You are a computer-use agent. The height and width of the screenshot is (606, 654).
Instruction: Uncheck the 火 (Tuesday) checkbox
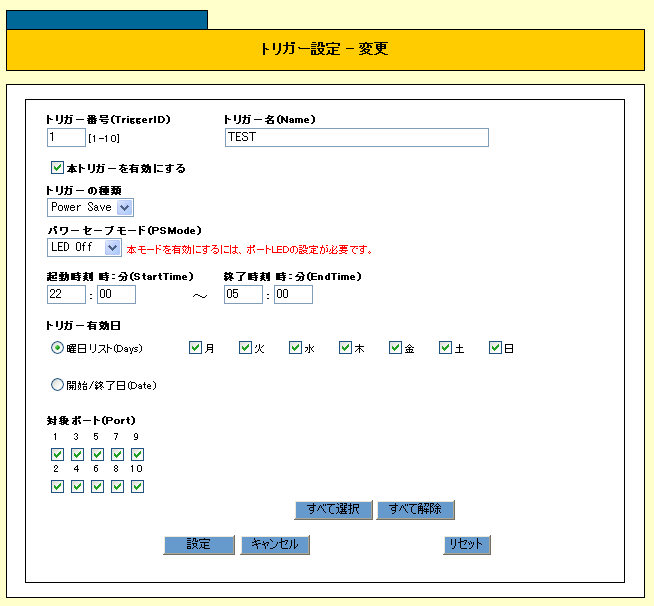(x=245, y=347)
